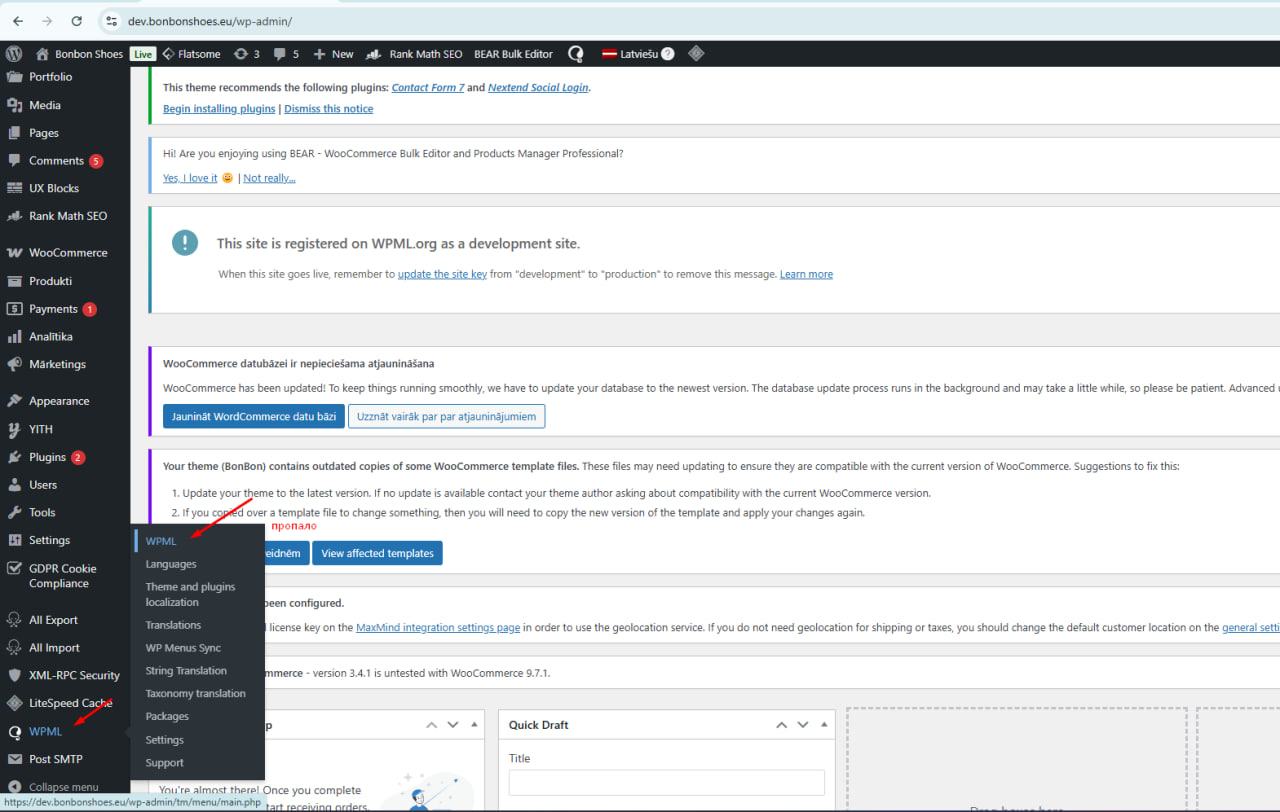The height and width of the screenshot is (812, 1280).
Task: Click the Live status badge
Action: click(x=143, y=54)
